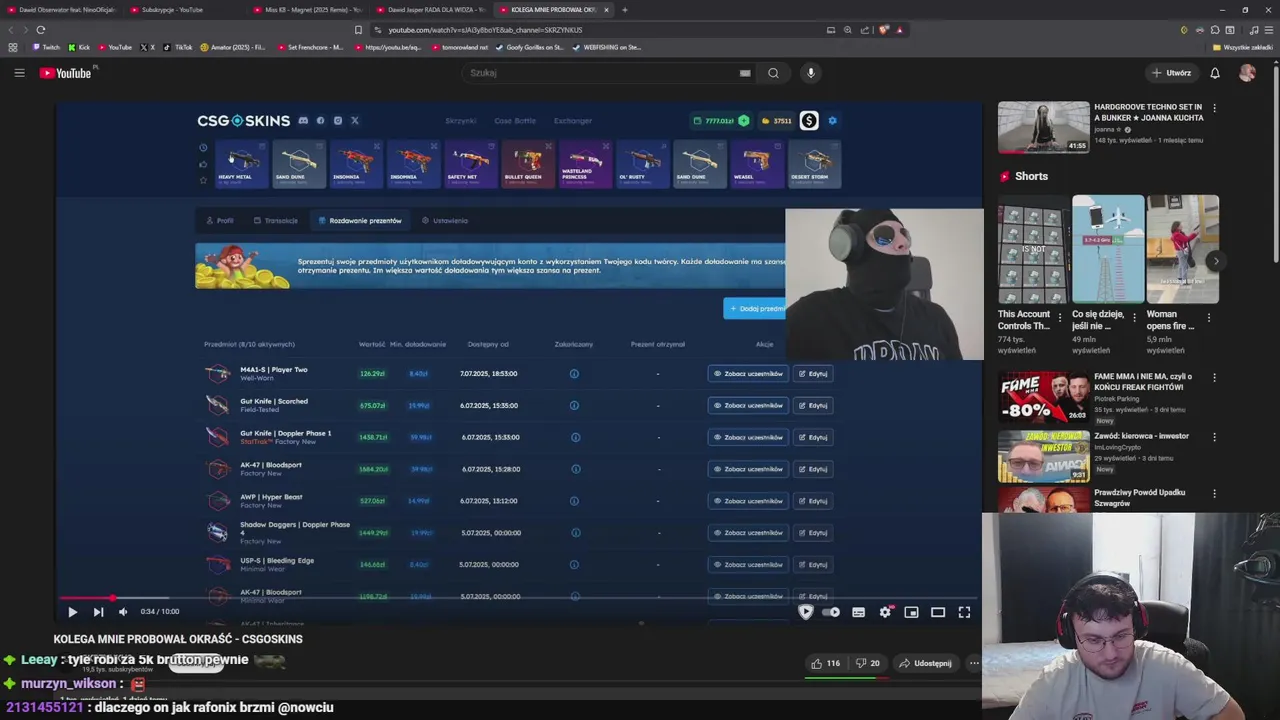Close the active KOLEGA MNIE PROBOWAŁ tab
This screenshot has width=1280, height=720.
[606, 10]
